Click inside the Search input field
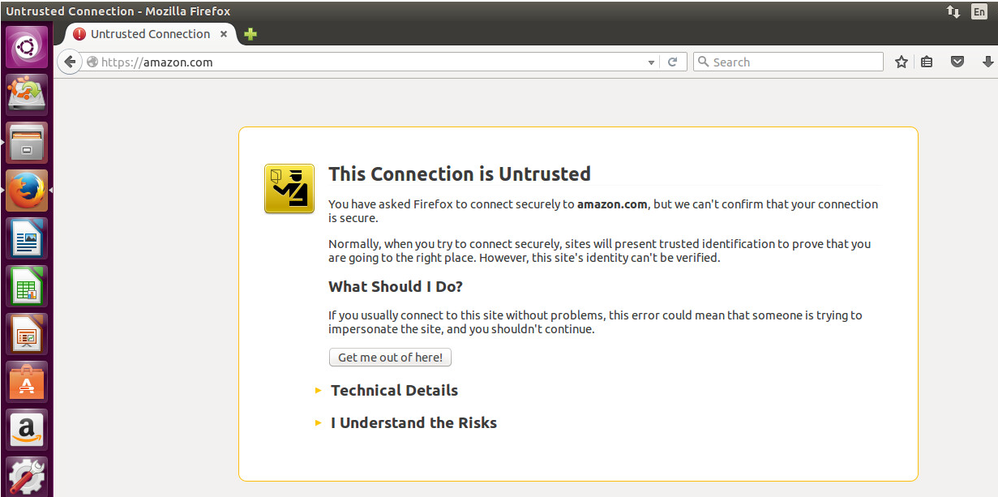Screen dimensions: 998x497 (x=790, y=62)
